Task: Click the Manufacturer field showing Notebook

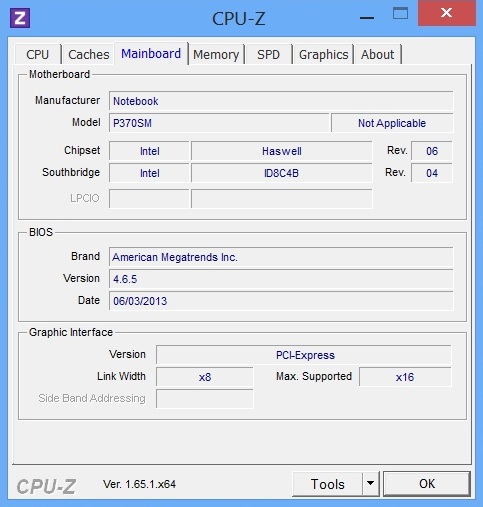Action: coord(281,101)
